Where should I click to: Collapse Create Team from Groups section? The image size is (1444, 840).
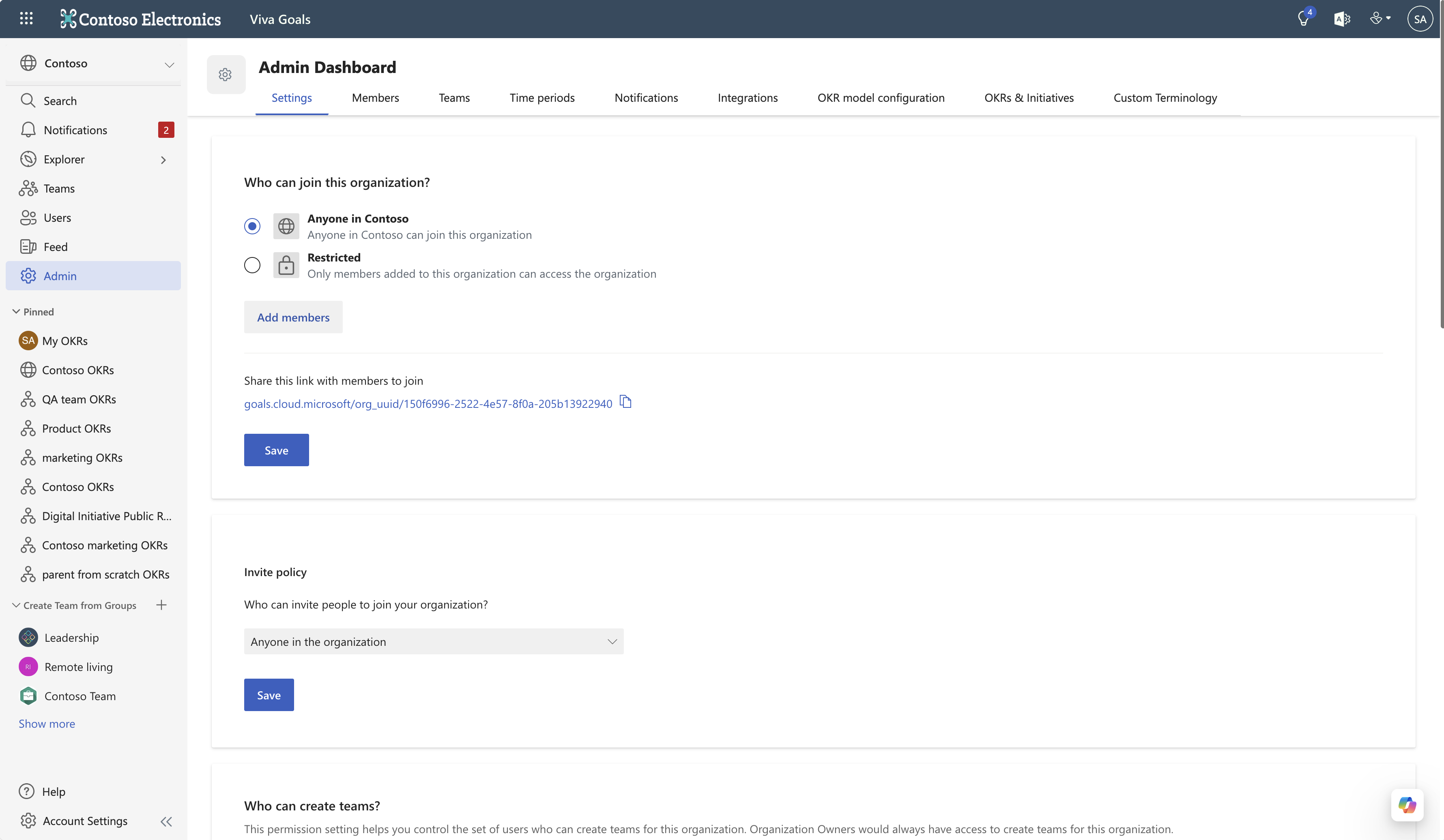point(16,605)
